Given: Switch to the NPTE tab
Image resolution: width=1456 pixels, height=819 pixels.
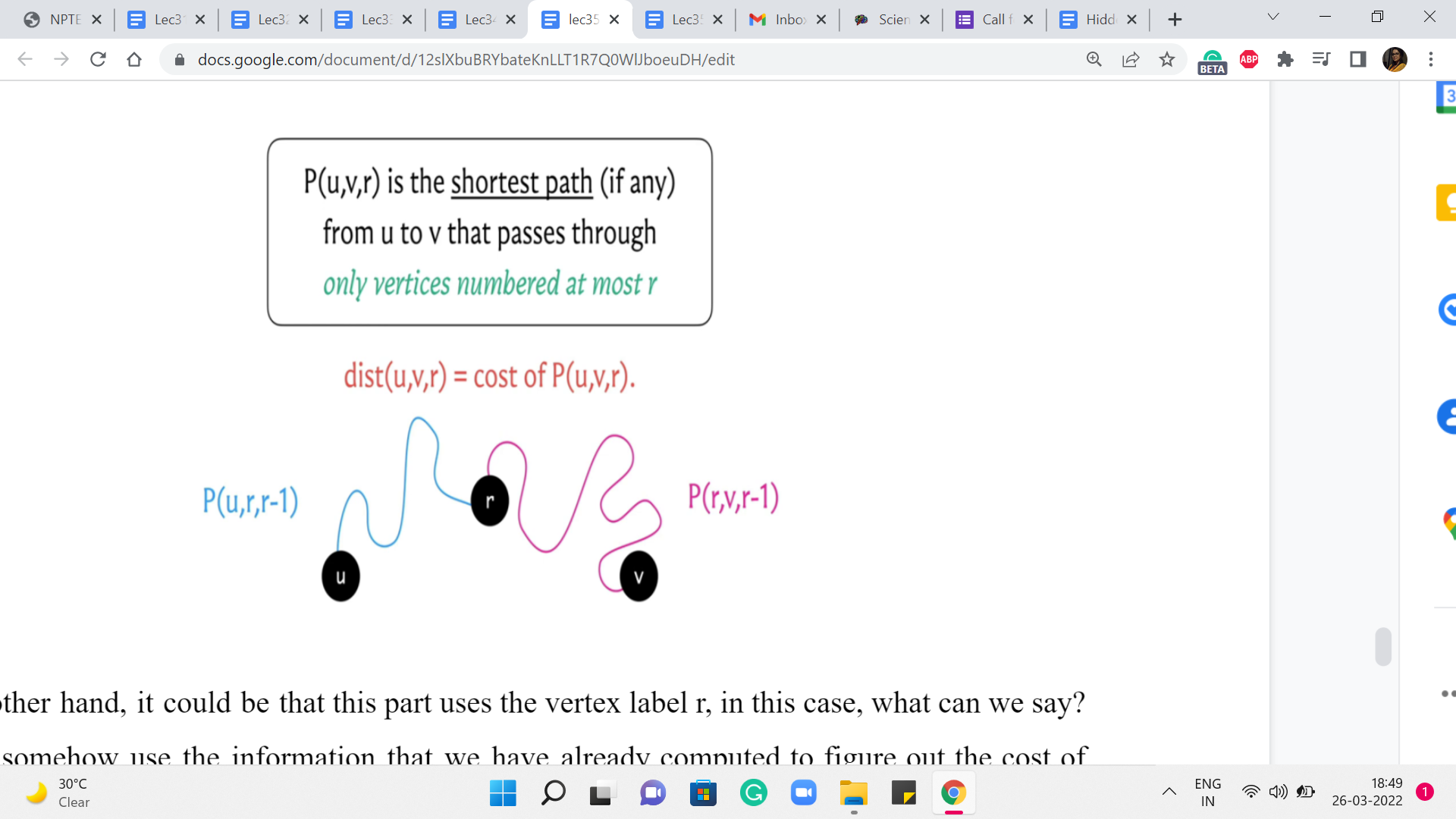Looking at the screenshot, I should [x=63, y=20].
